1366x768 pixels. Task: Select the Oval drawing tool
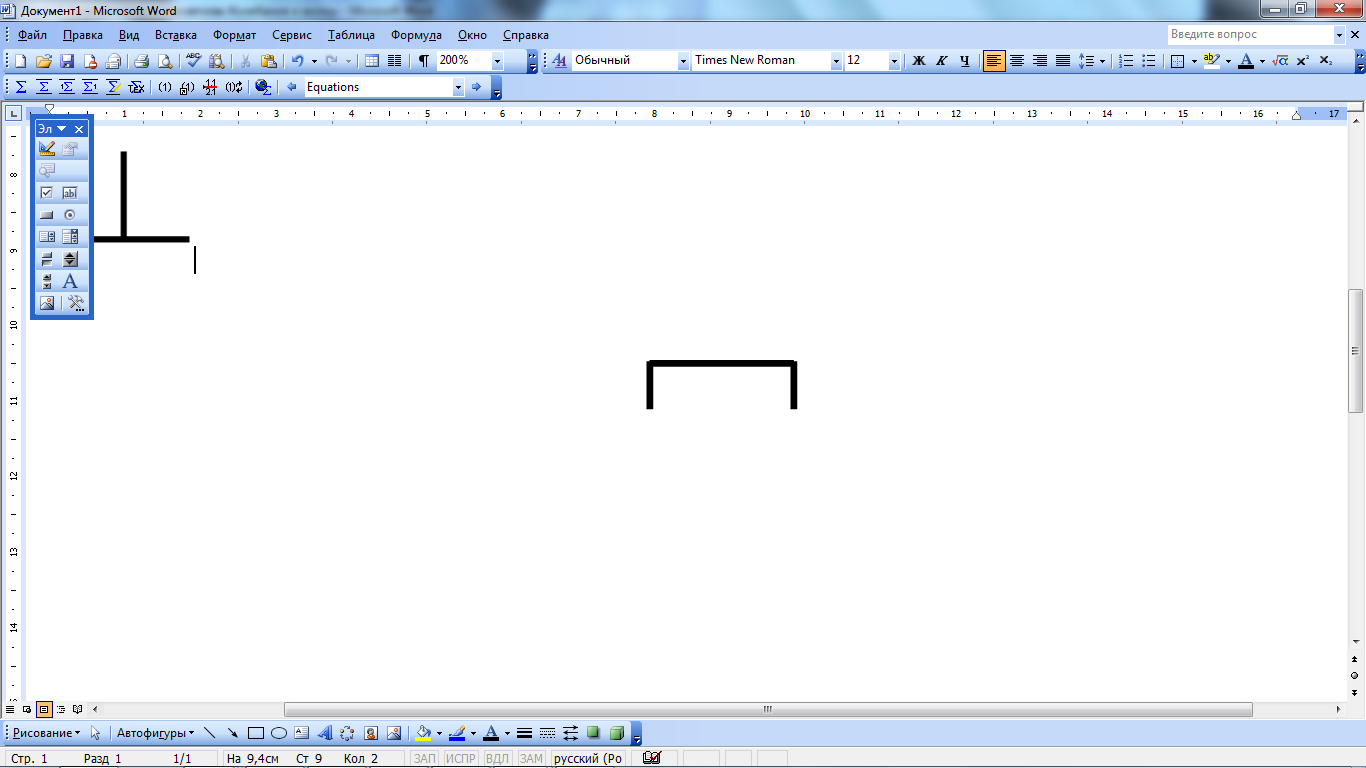[279, 733]
